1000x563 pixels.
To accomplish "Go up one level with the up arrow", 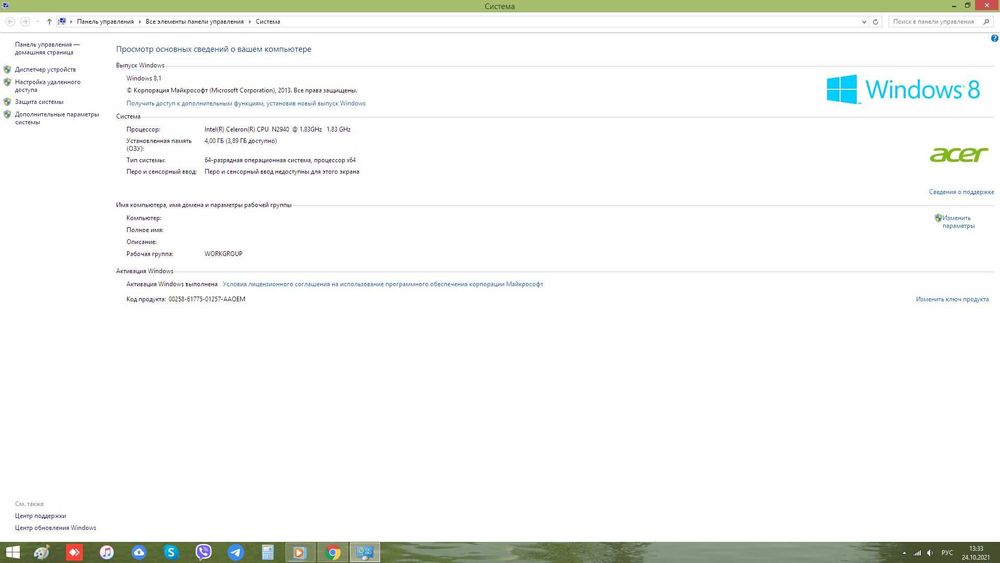I will point(49,22).
